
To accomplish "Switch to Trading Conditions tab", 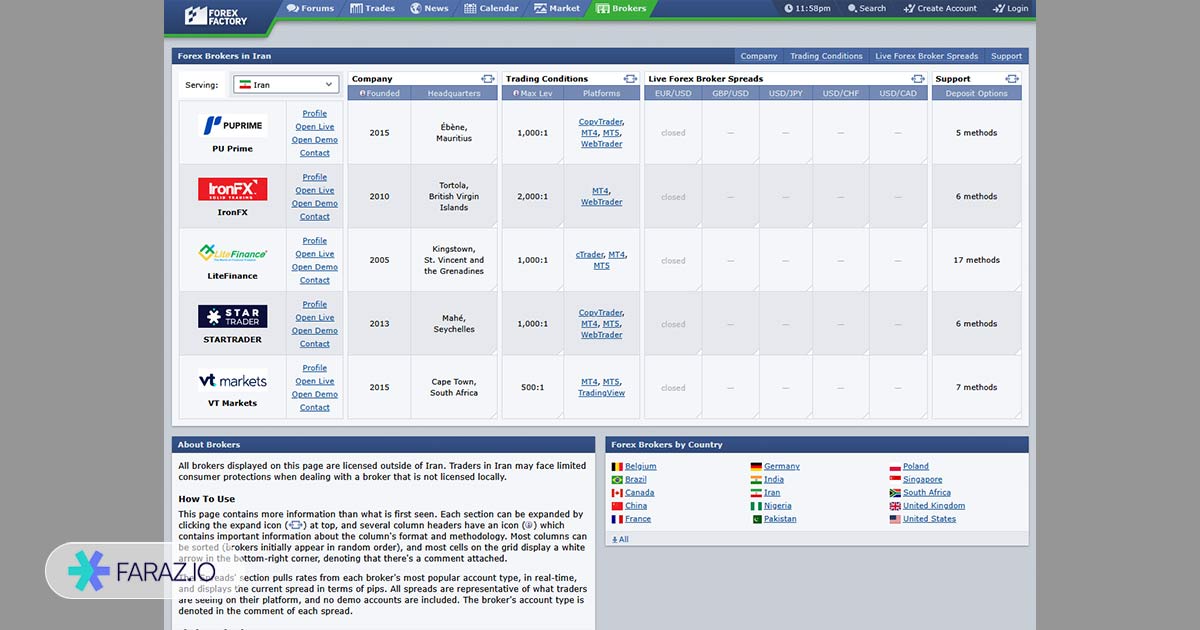I will point(826,56).
